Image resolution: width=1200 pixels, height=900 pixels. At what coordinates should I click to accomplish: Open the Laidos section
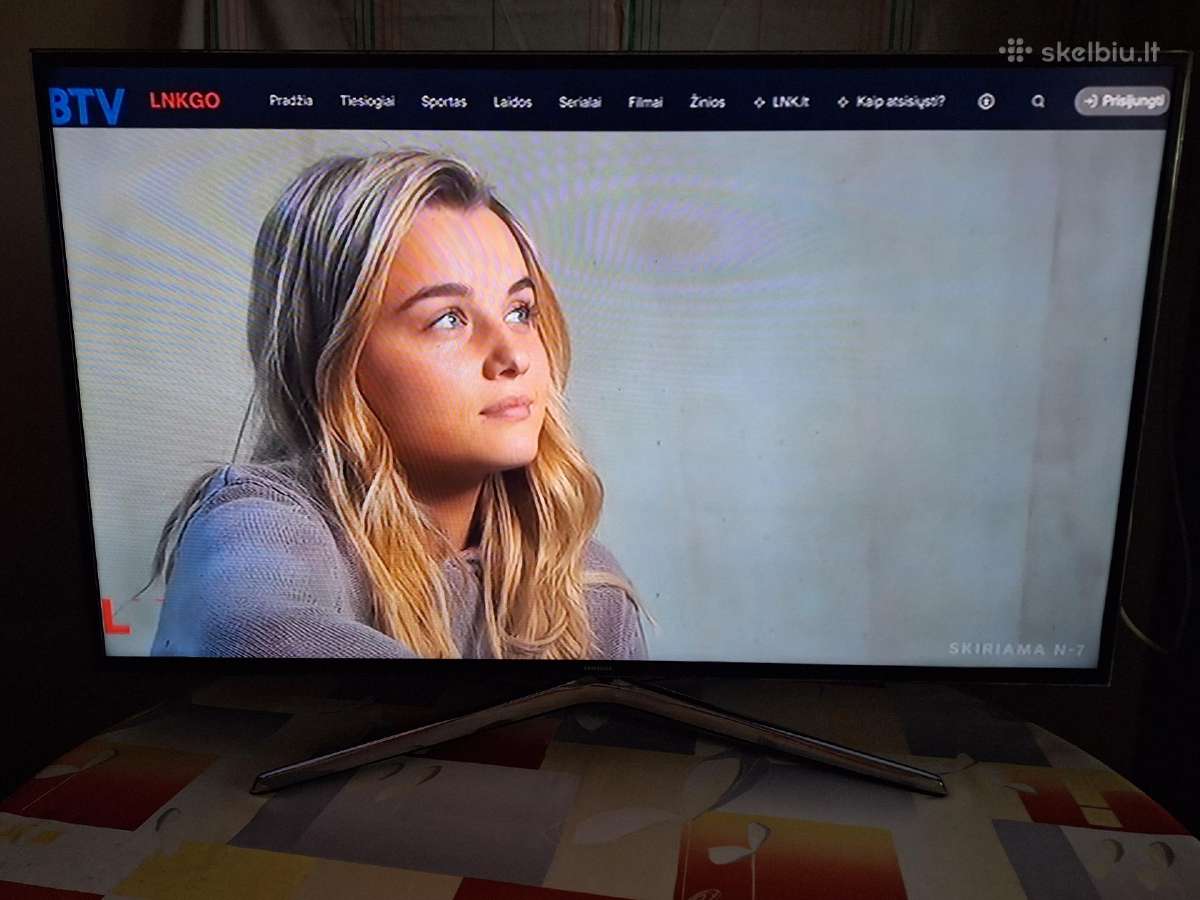[513, 102]
